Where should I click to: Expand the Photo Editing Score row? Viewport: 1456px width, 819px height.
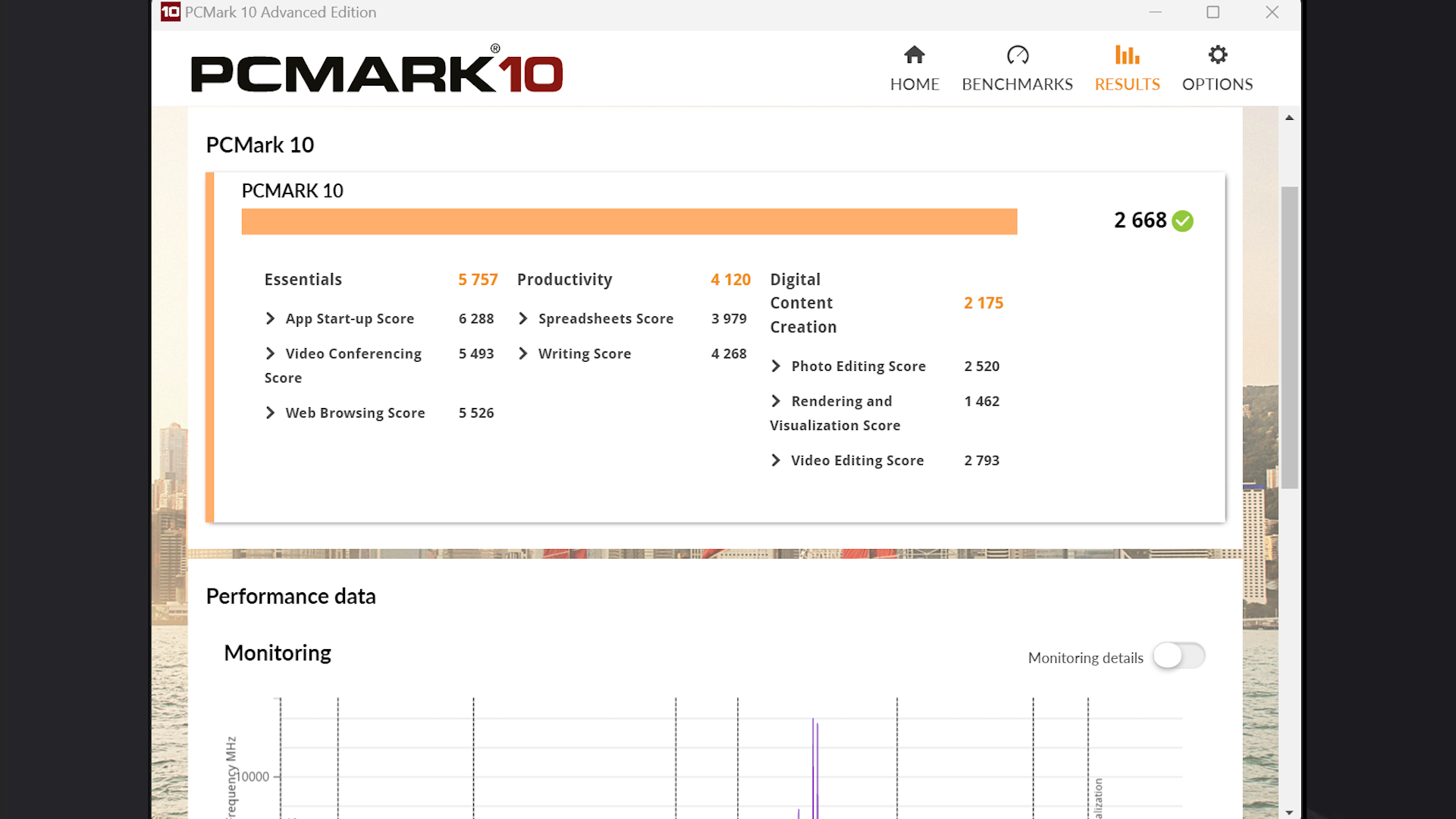(x=776, y=366)
